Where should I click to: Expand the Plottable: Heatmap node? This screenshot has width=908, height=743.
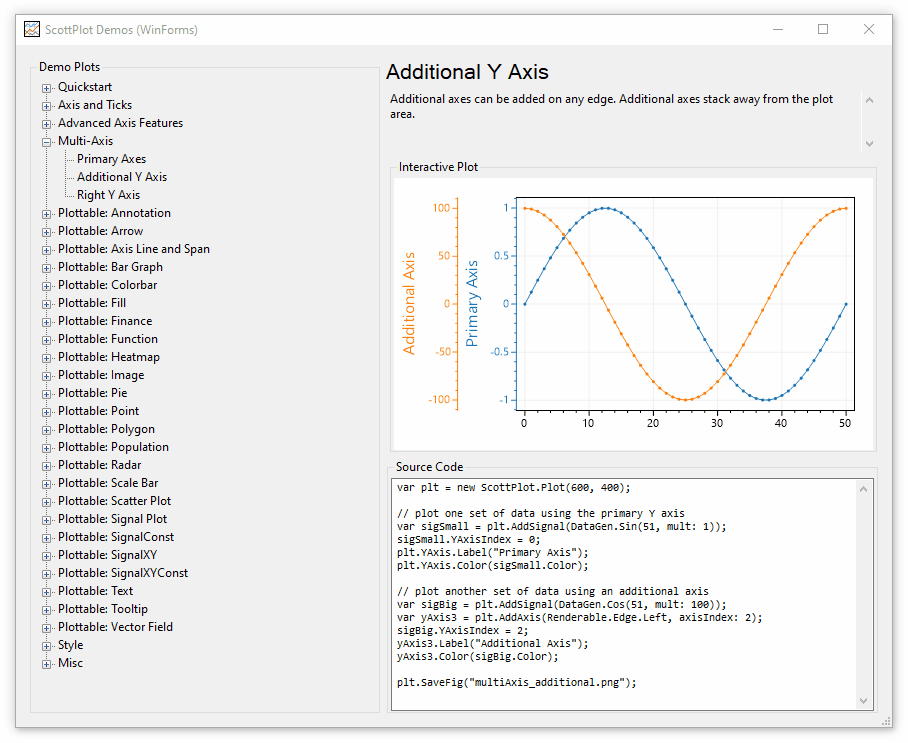click(46, 358)
